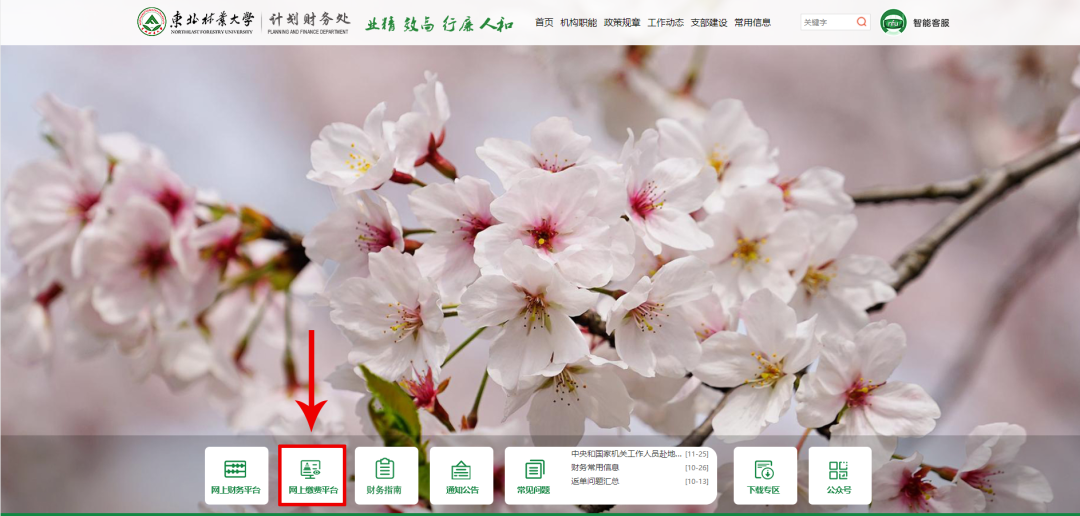Click the 智能客服 robot icon
The height and width of the screenshot is (516, 1080).
coord(893,22)
